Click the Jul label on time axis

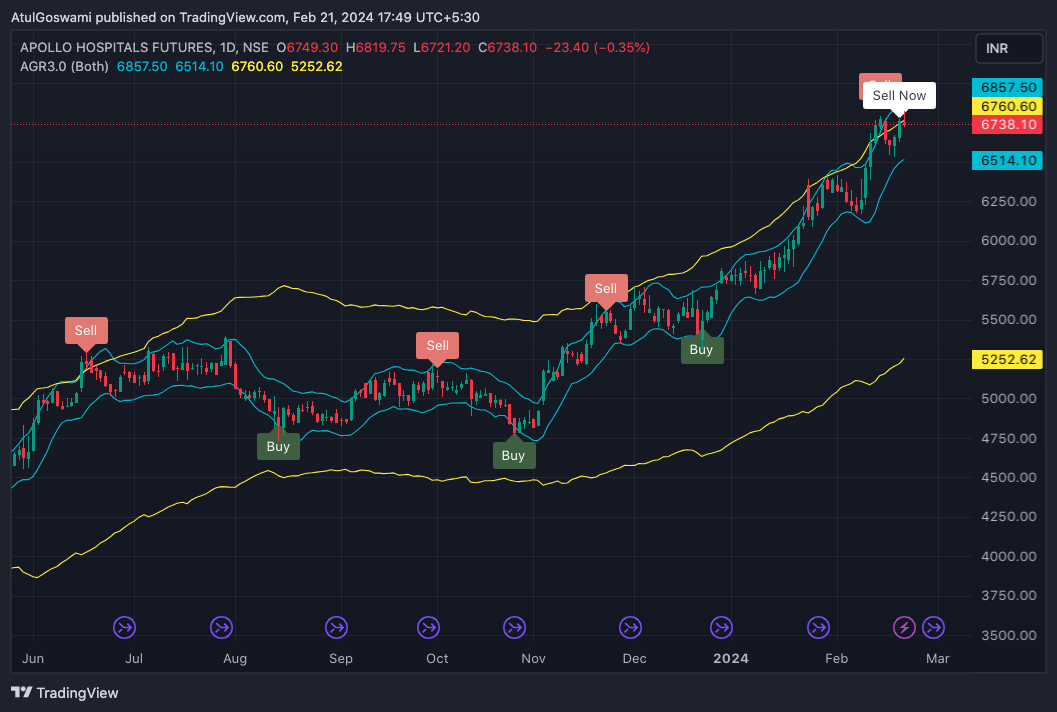pos(134,659)
